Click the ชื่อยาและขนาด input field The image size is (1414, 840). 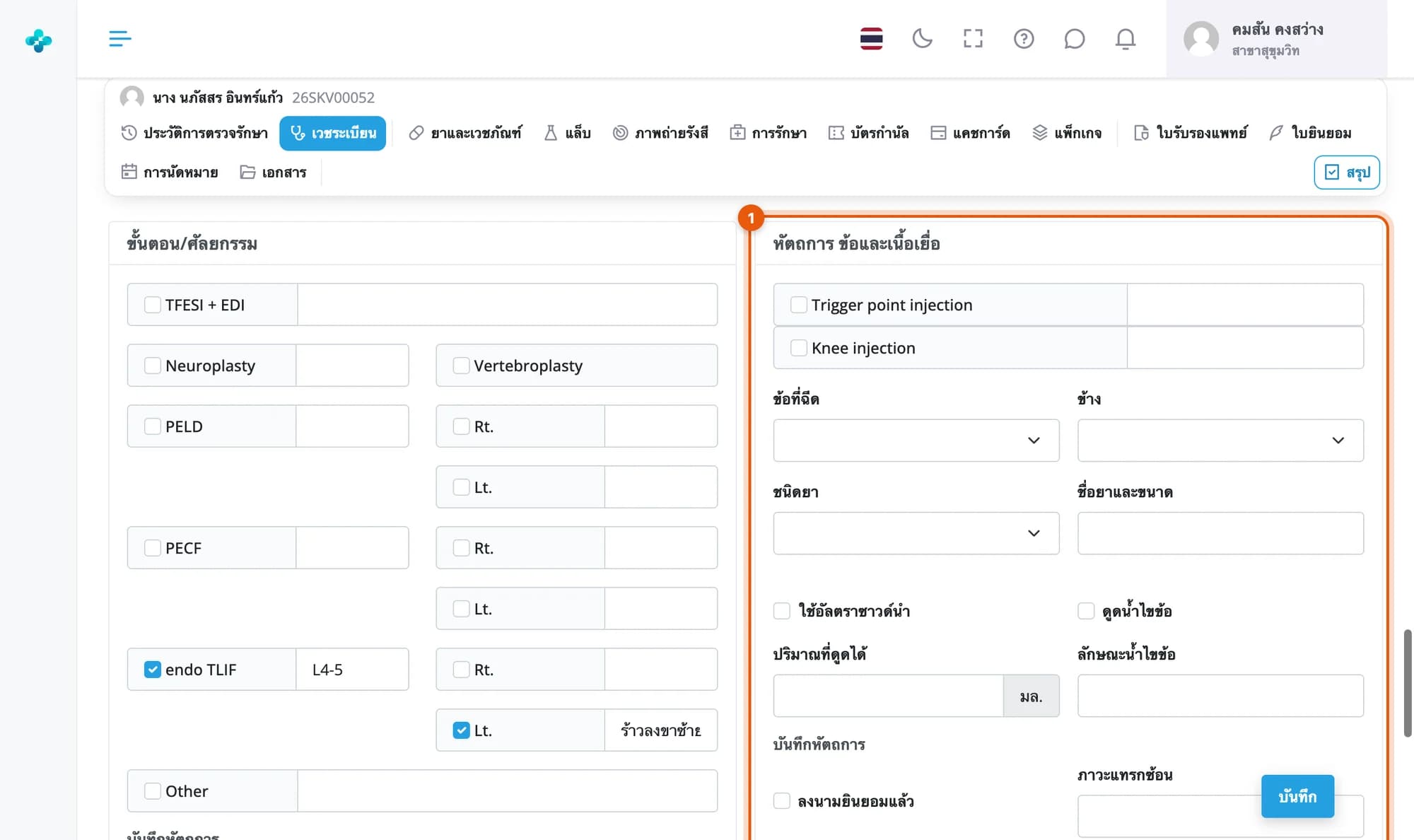coord(1220,533)
